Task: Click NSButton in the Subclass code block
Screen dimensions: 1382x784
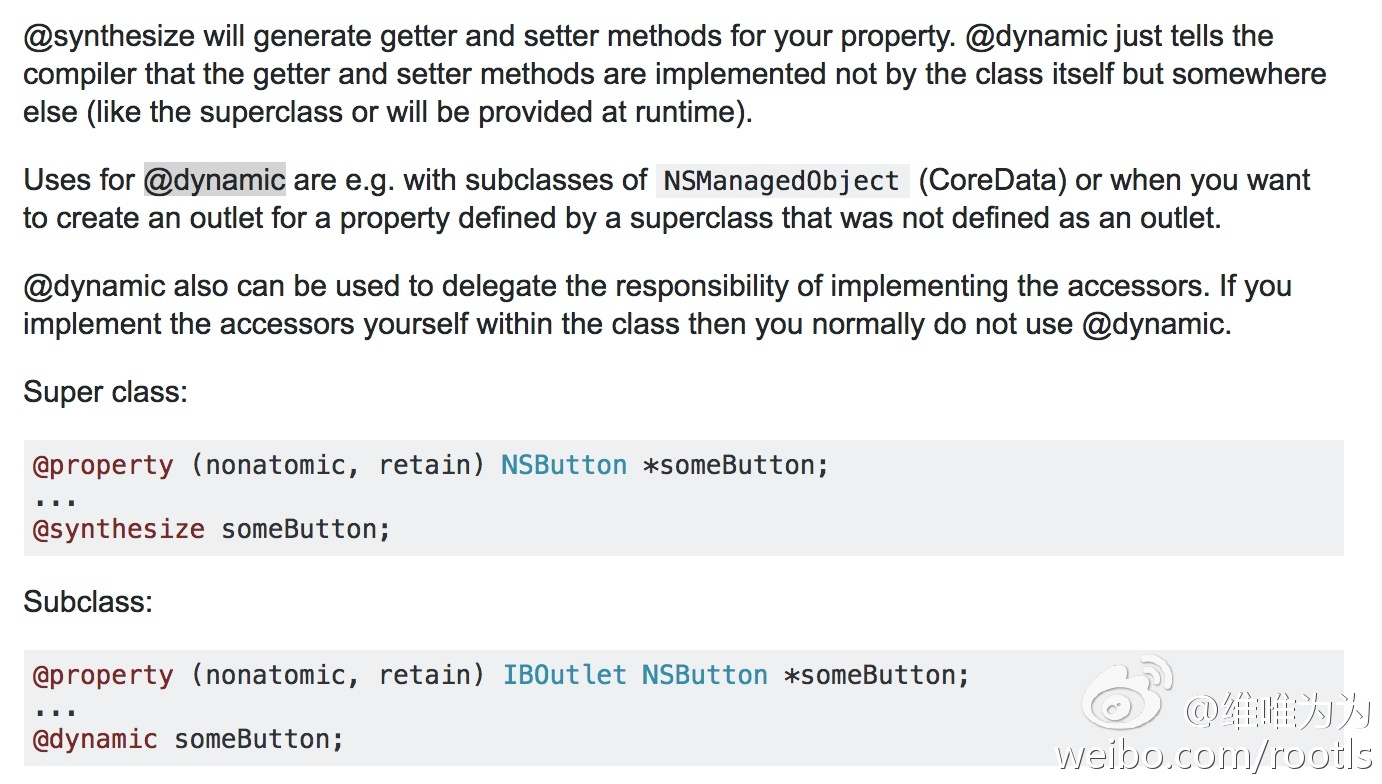Action: (704, 675)
